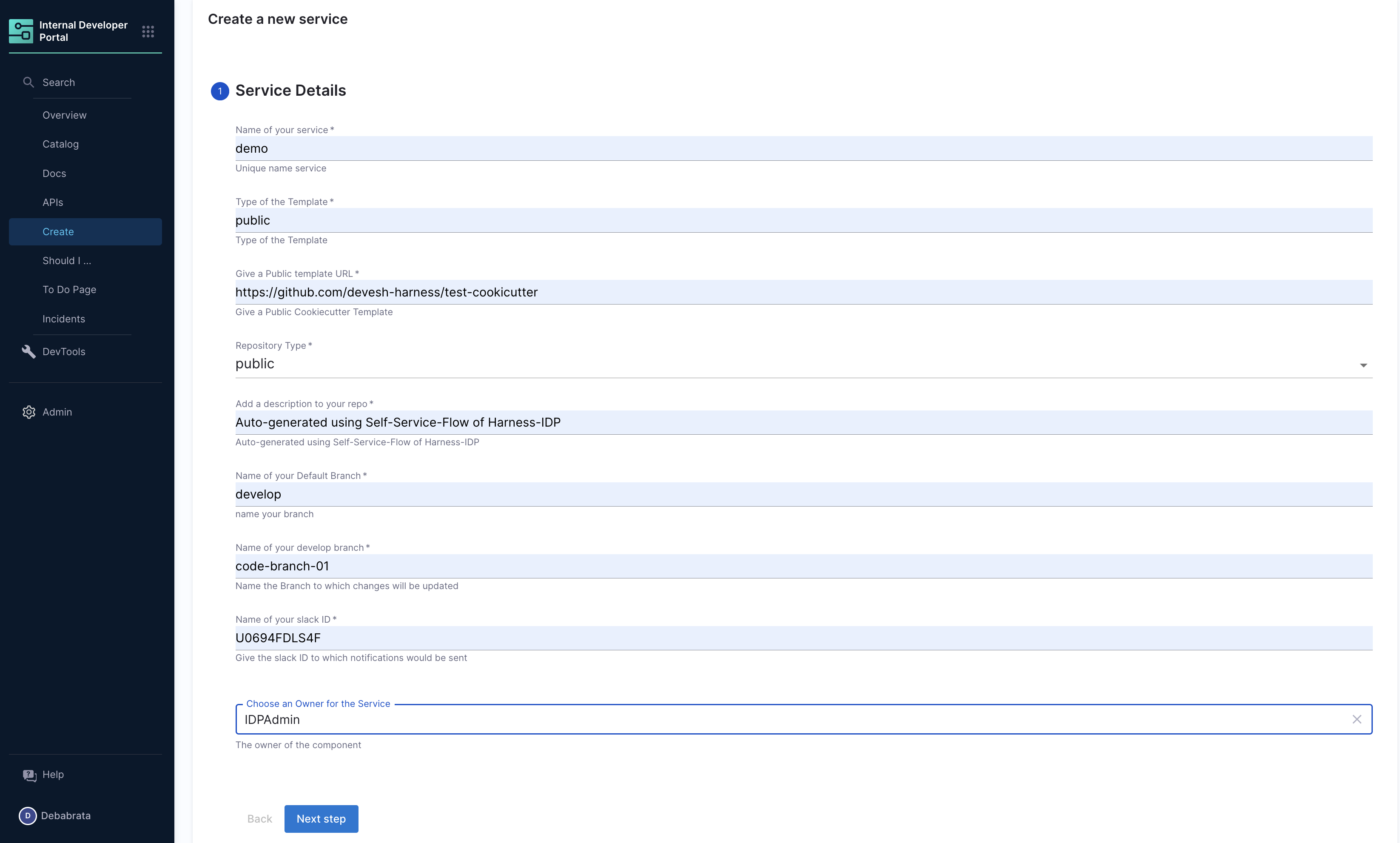
Task: Click into the slack ID text field
Action: pyautogui.click(x=803, y=638)
